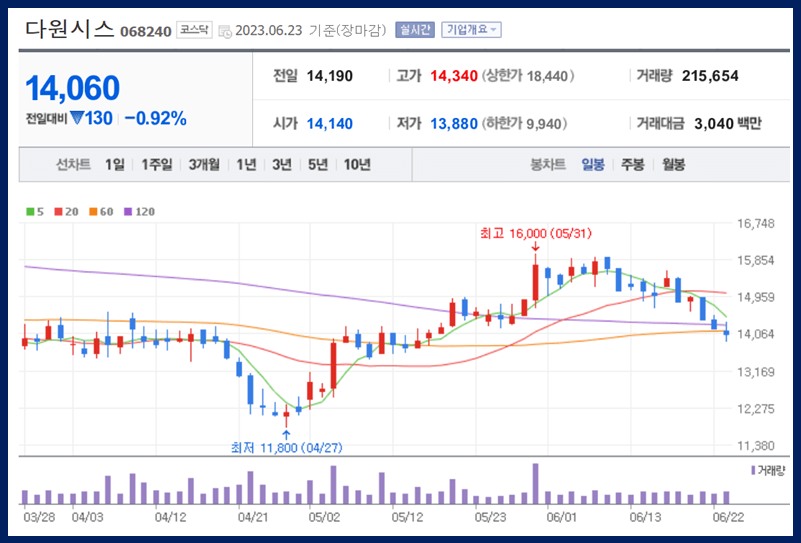Show the 5년 line chart

tap(318, 164)
